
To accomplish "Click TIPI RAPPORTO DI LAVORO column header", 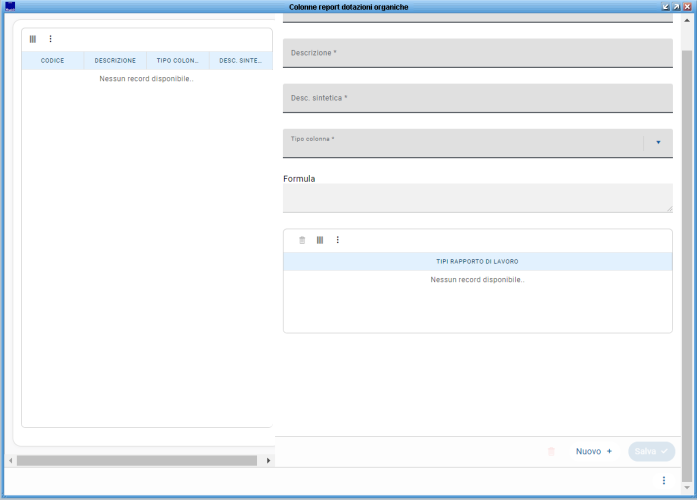I will pos(477,261).
